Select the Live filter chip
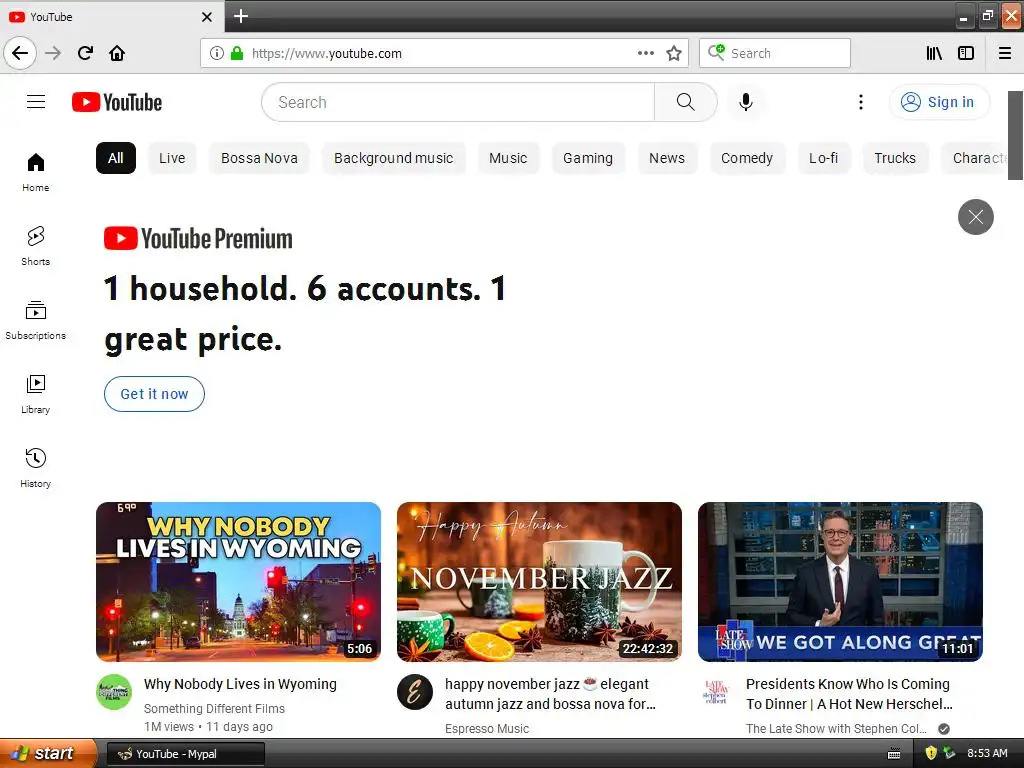This screenshot has height=768, width=1024. pos(172,158)
